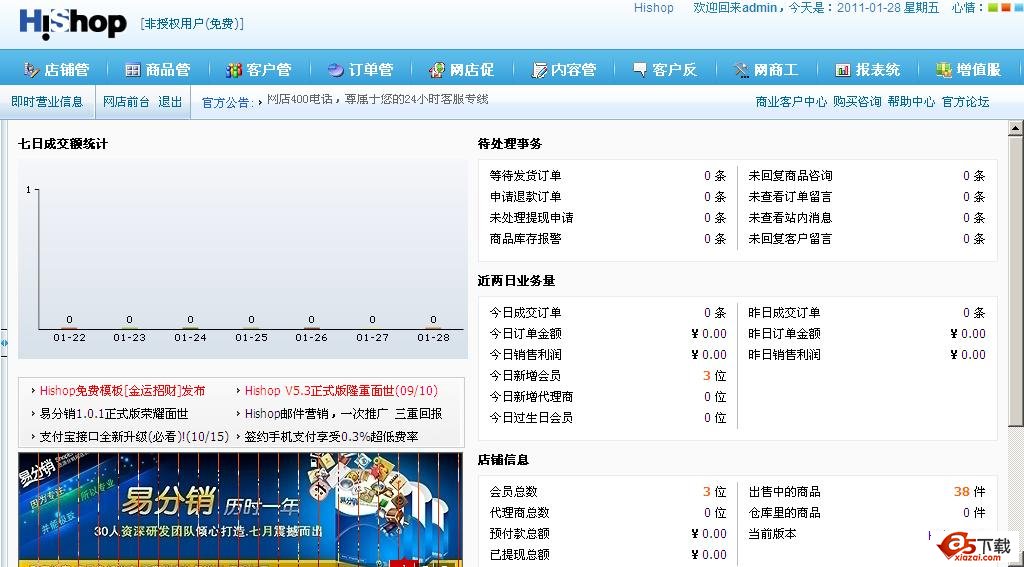
Task: Click 未回复客户留言 row
Action: click(x=867, y=238)
